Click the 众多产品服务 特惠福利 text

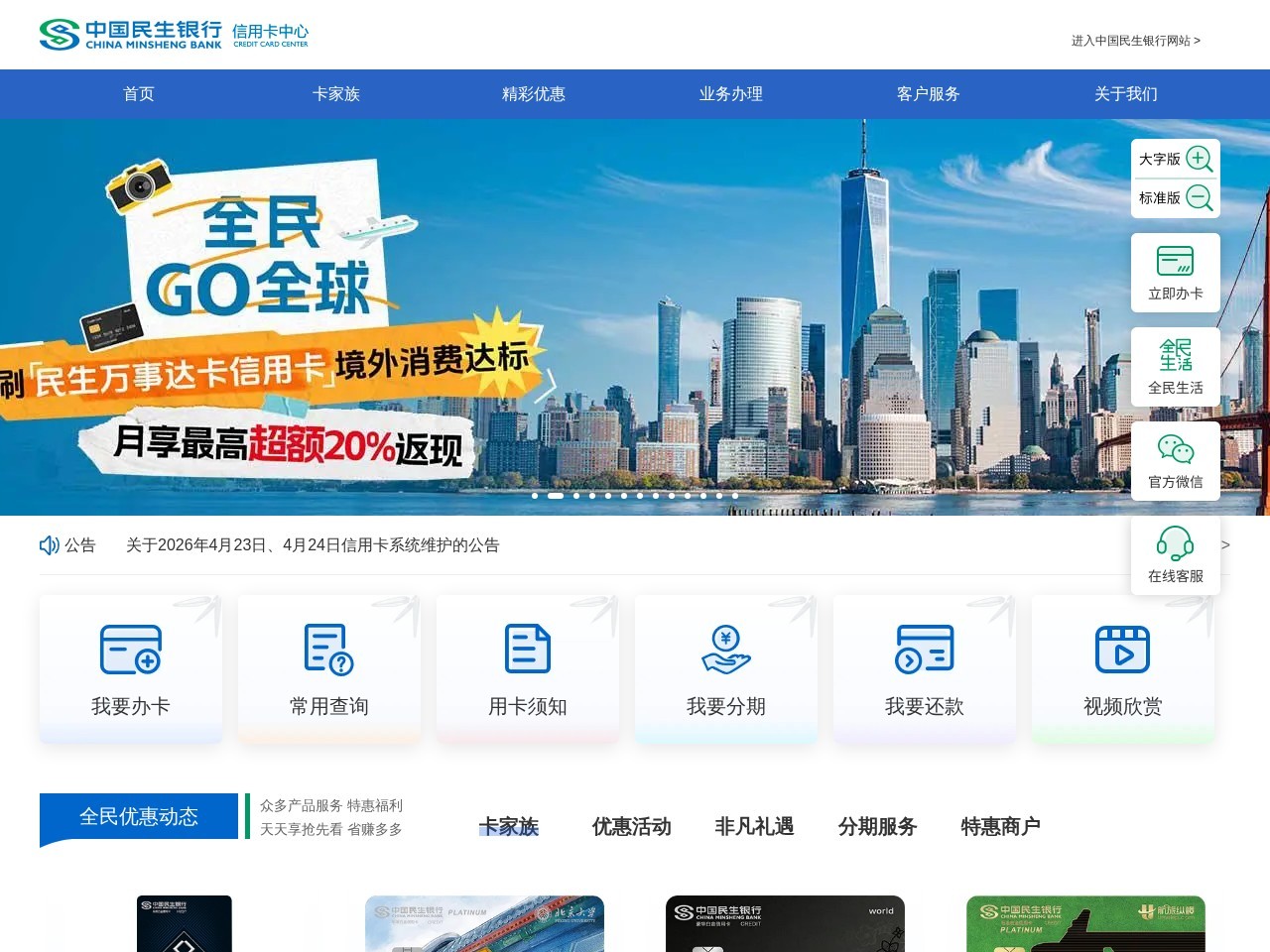(331, 805)
